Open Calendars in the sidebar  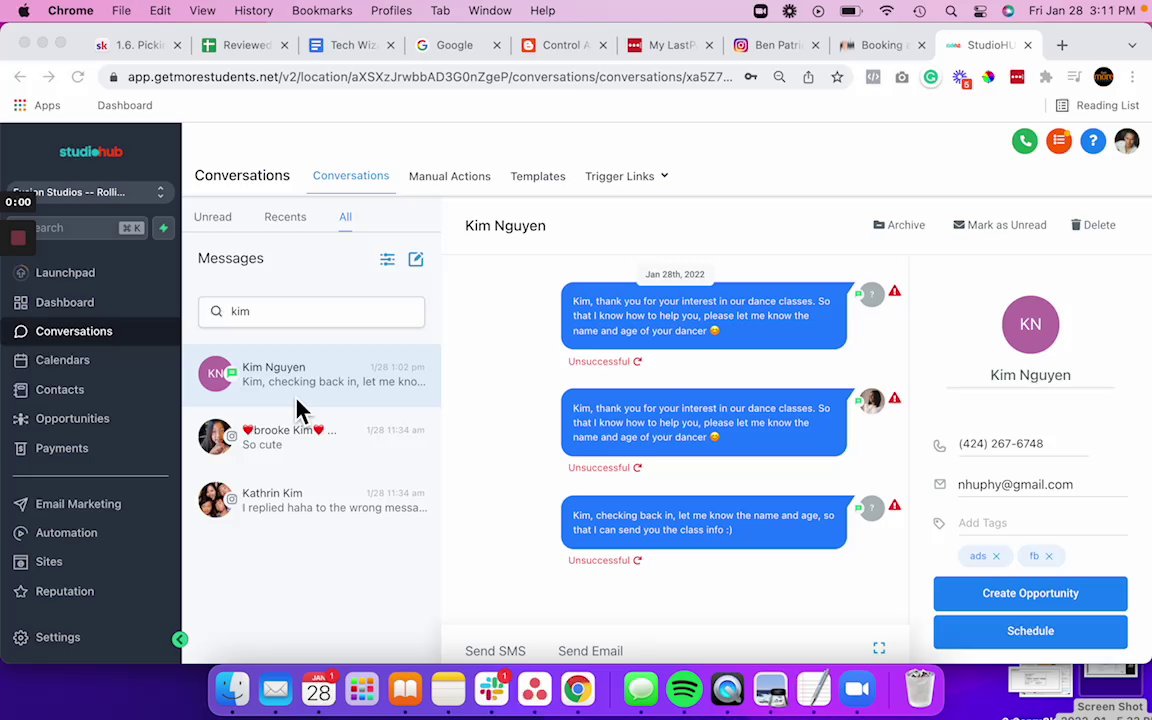pos(62,360)
